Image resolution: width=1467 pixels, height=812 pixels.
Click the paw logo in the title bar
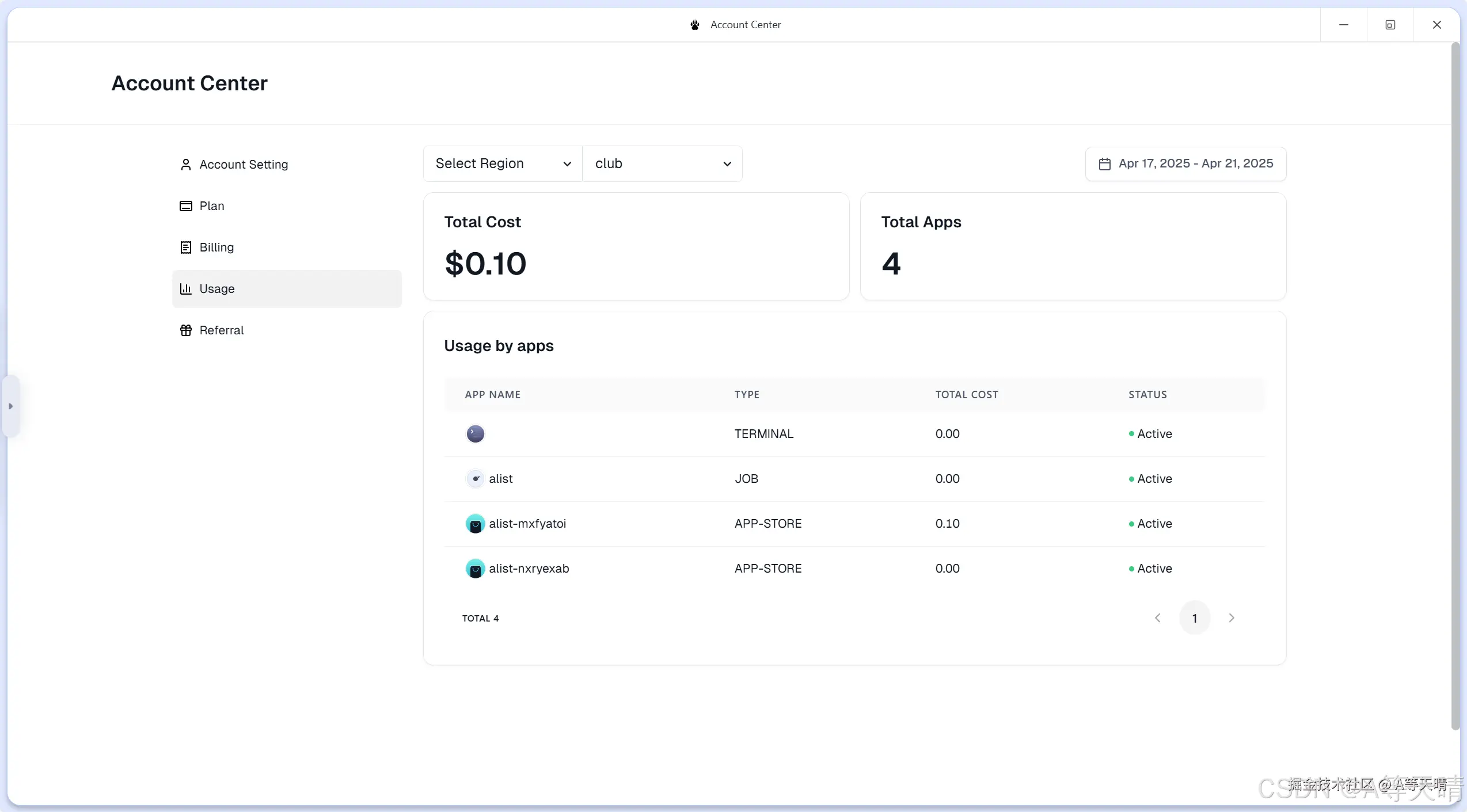coord(695,25)
